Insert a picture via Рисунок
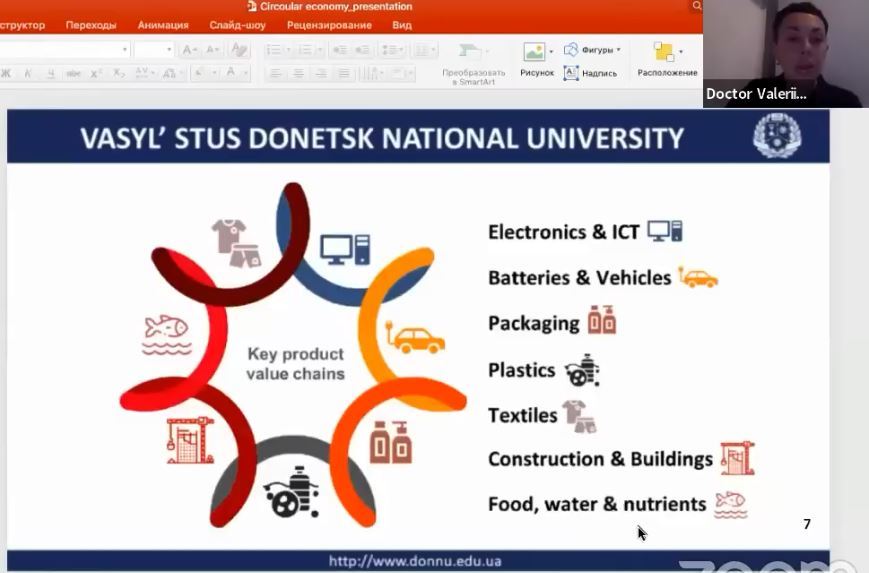The height and width of the screenshot is (573, 869). point(536,59)
